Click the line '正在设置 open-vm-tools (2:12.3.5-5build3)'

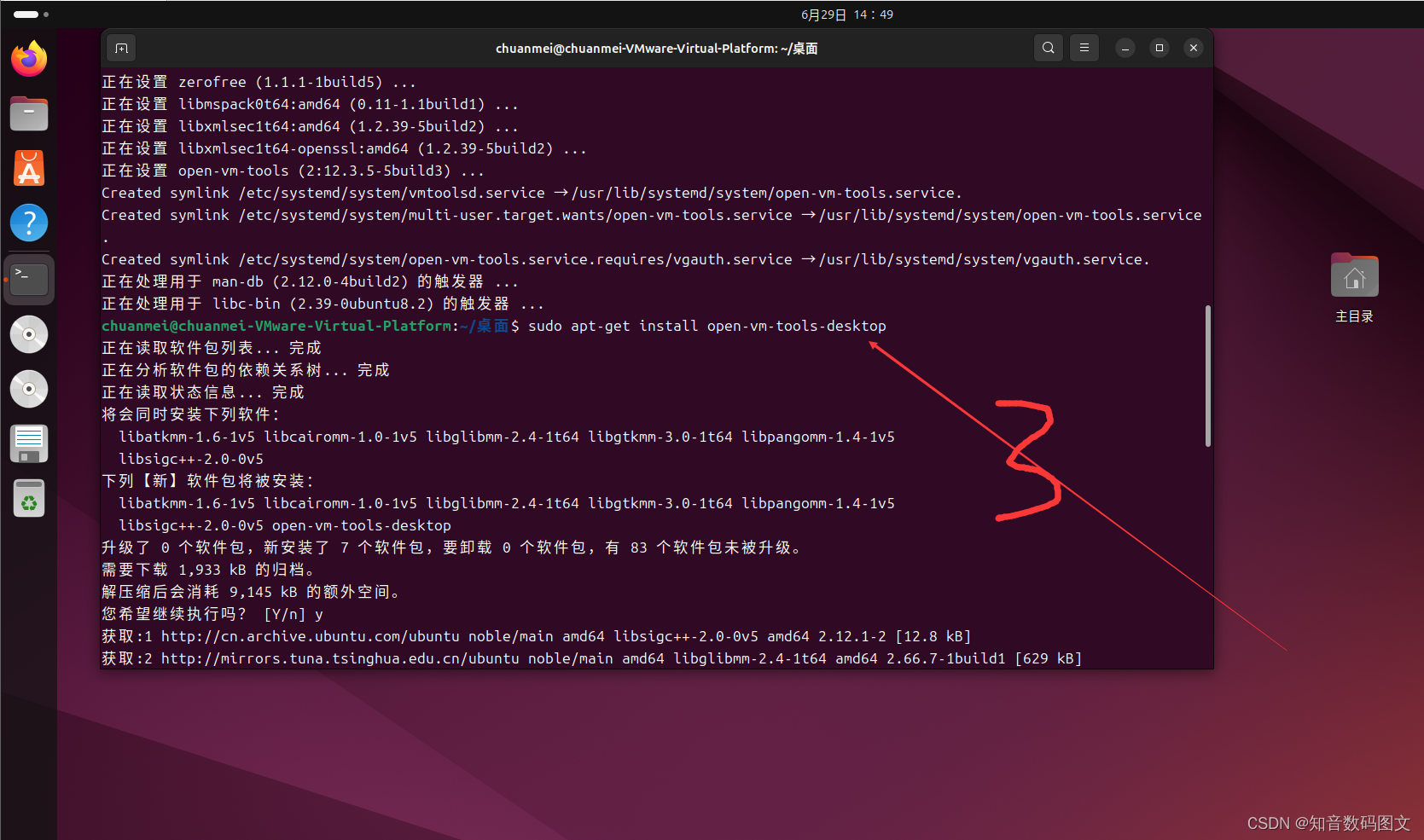[x=293, y=171]
